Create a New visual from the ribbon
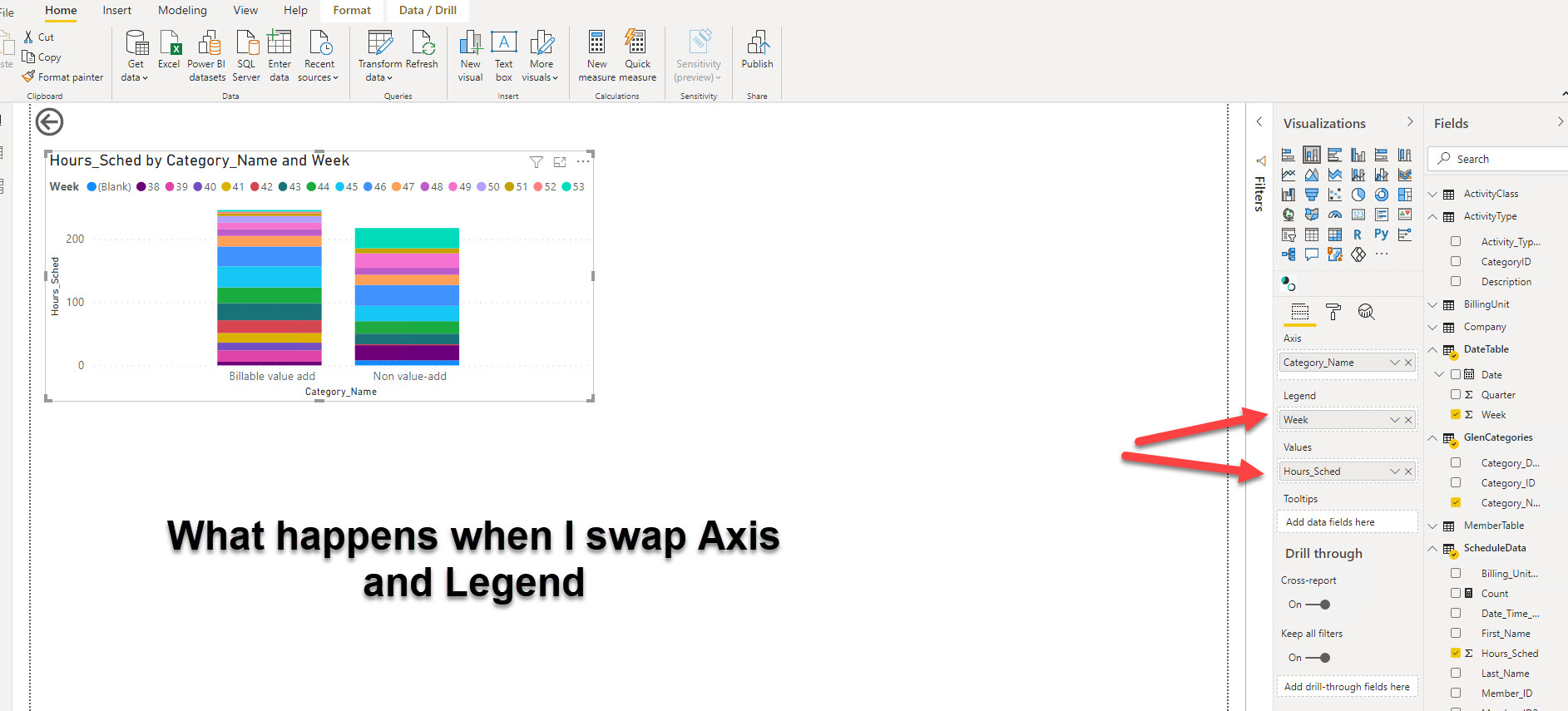Viewport: 1568px width, 711px height. tap(470, 56)
